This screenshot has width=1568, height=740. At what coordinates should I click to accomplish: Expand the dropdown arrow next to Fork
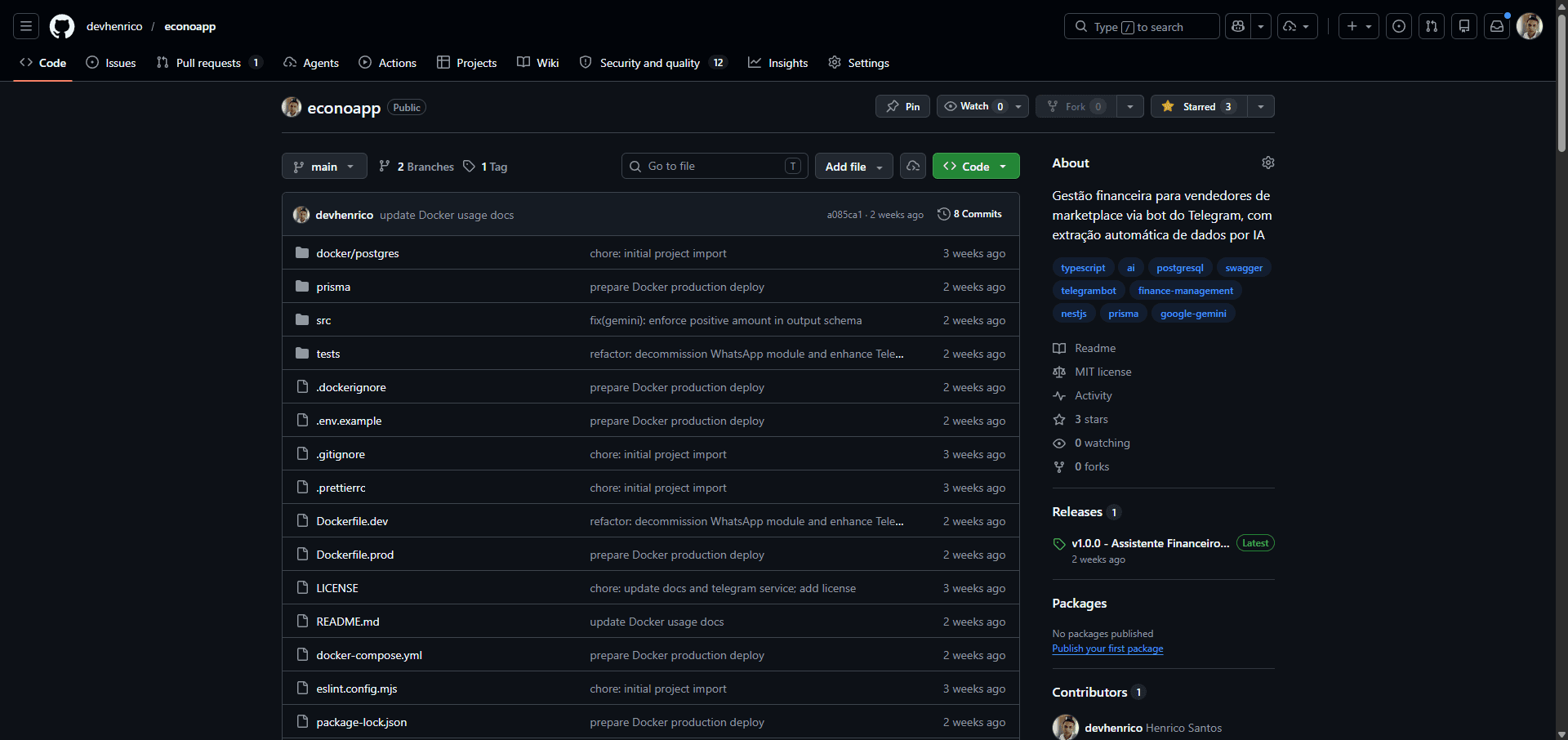[1130, 106]
